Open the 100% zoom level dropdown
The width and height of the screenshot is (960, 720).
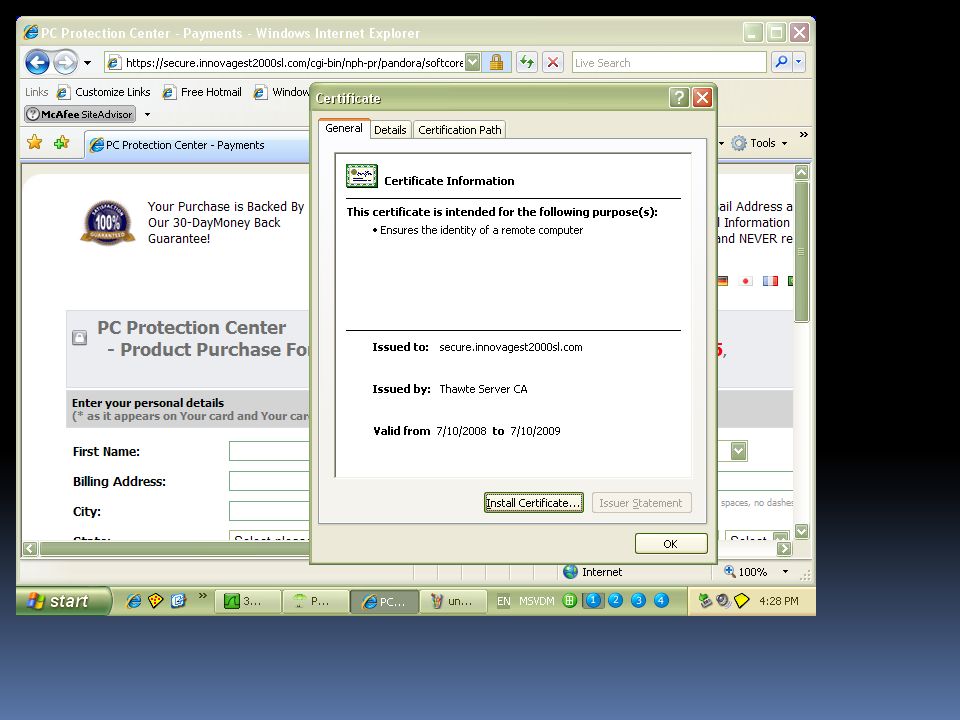(785, 572)
